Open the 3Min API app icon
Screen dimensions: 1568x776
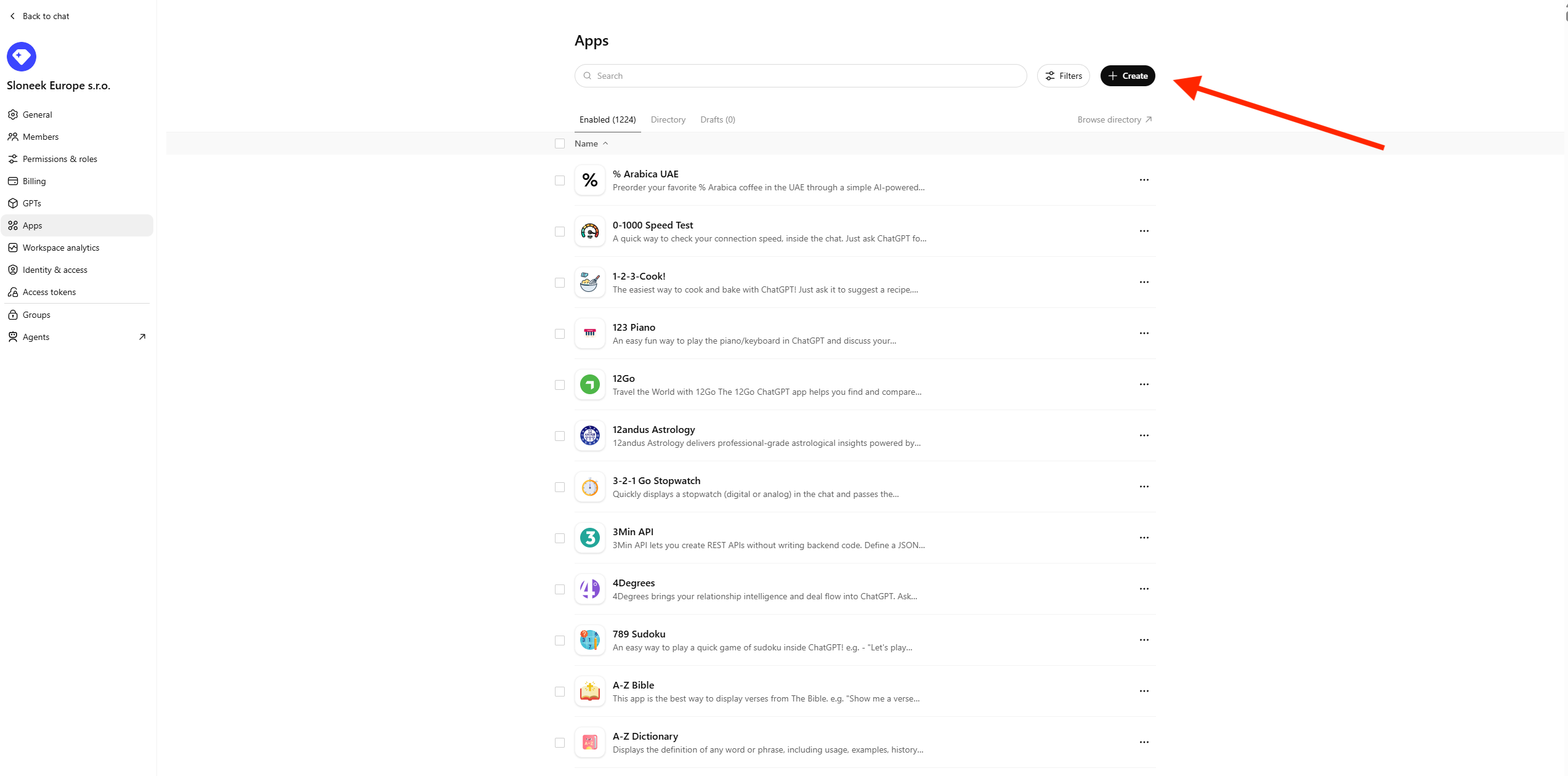(590, 538)
